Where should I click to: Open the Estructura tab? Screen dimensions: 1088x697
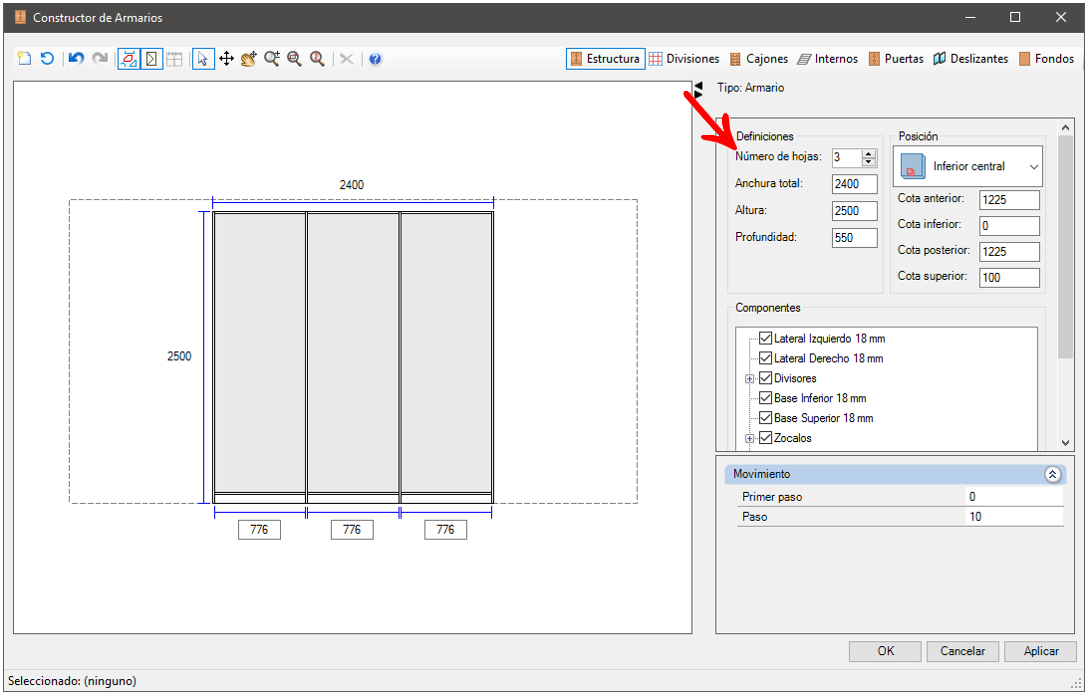pyautogui.click(x=606, y=59)
